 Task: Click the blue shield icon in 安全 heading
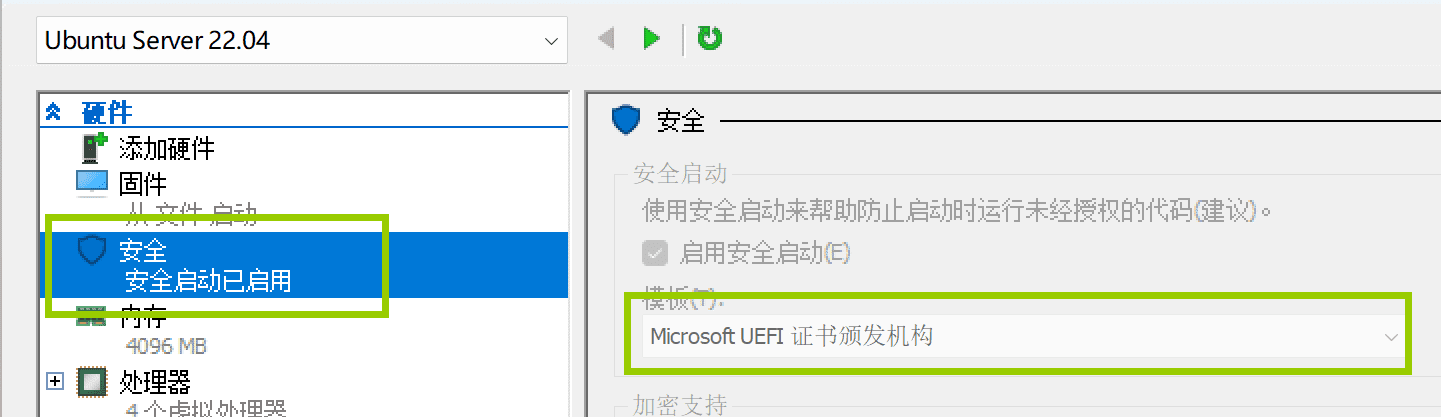coord(626,121)
